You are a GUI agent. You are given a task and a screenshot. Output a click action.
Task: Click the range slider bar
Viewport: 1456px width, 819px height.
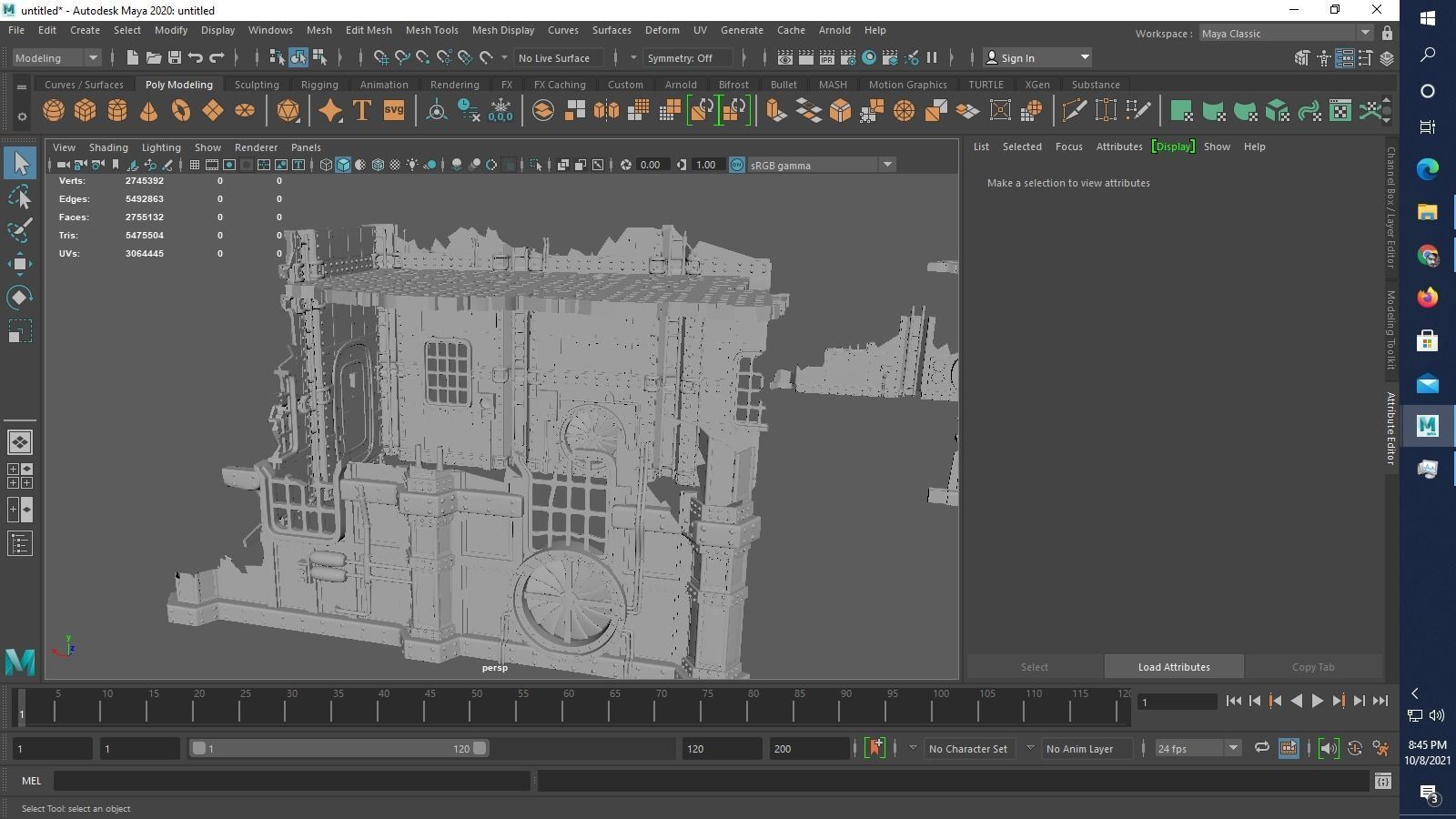(x=339, y=748)
